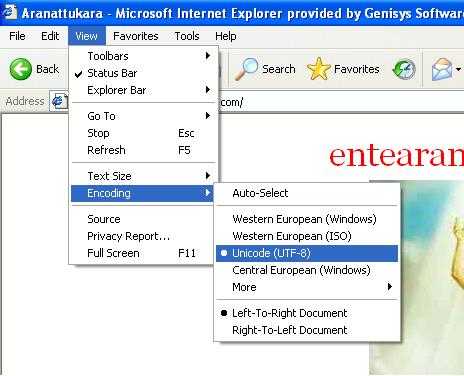Click the Mail envelope icon
The image size is (464, 376).
pyautogui.click(x=442, y=69)
